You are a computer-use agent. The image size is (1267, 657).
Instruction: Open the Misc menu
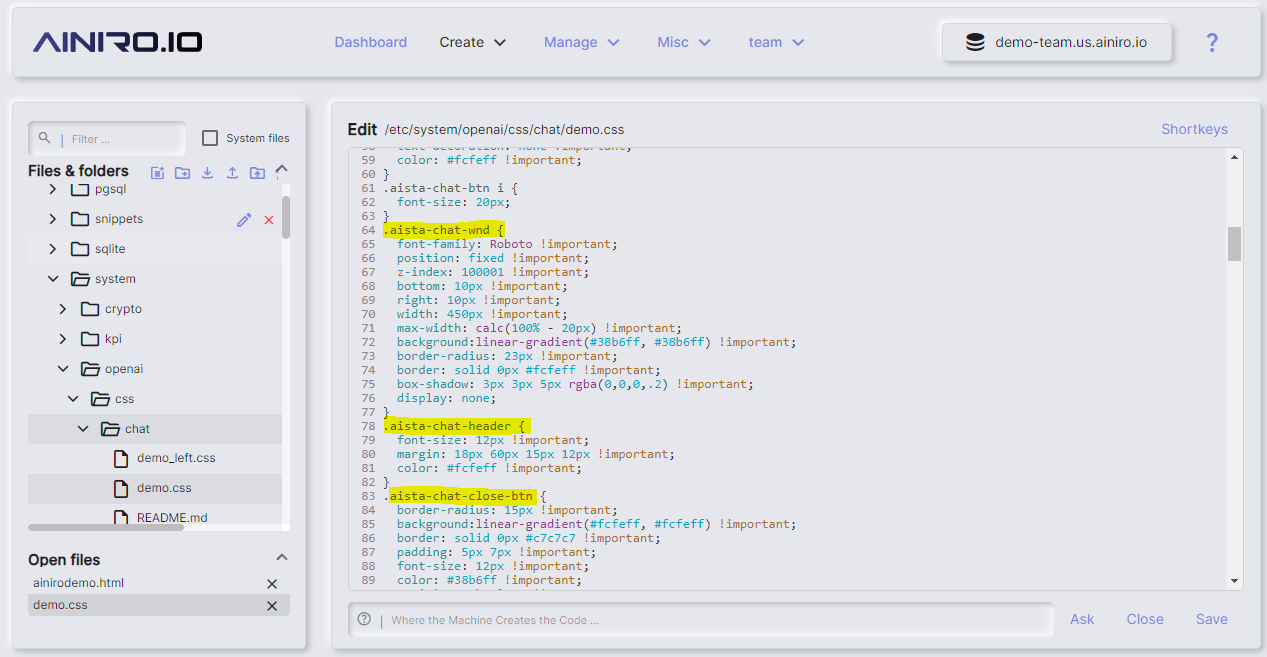point(684,42)
